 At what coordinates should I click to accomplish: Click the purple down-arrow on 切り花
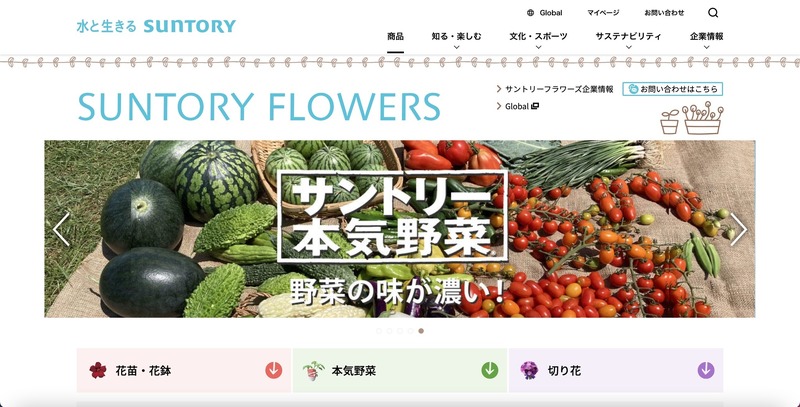[x=706, y=370]
